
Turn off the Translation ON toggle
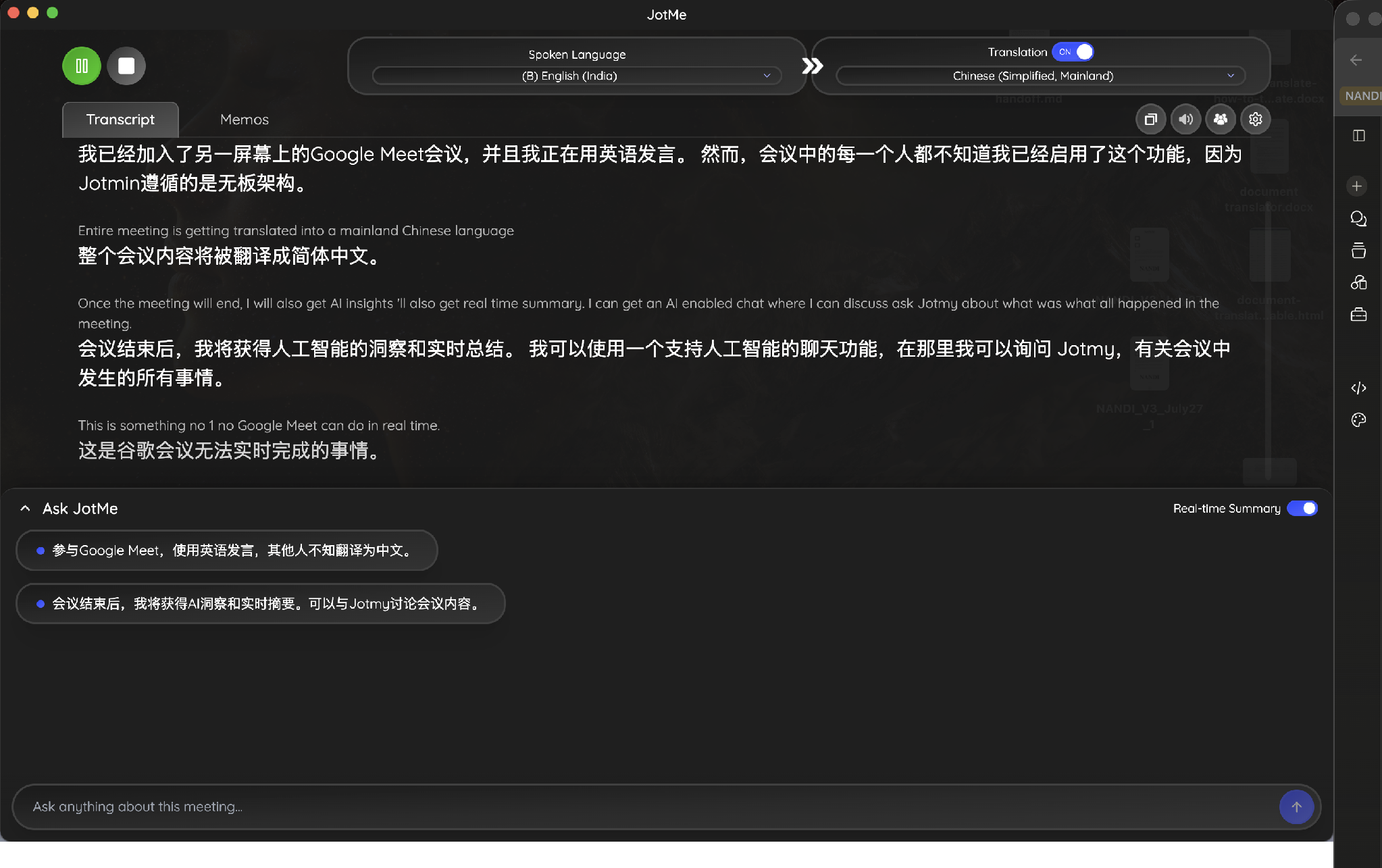(x=1073, y=52)
